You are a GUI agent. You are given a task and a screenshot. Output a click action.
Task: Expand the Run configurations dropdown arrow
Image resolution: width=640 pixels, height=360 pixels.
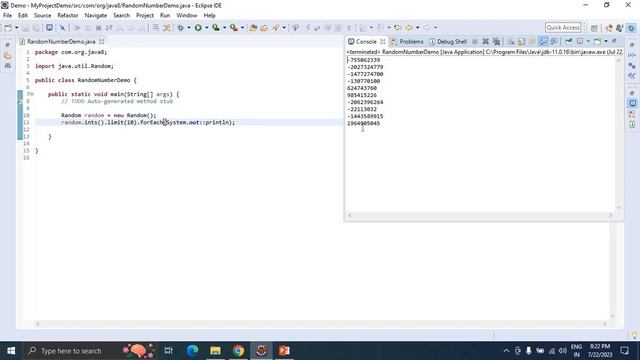point(207,28)
